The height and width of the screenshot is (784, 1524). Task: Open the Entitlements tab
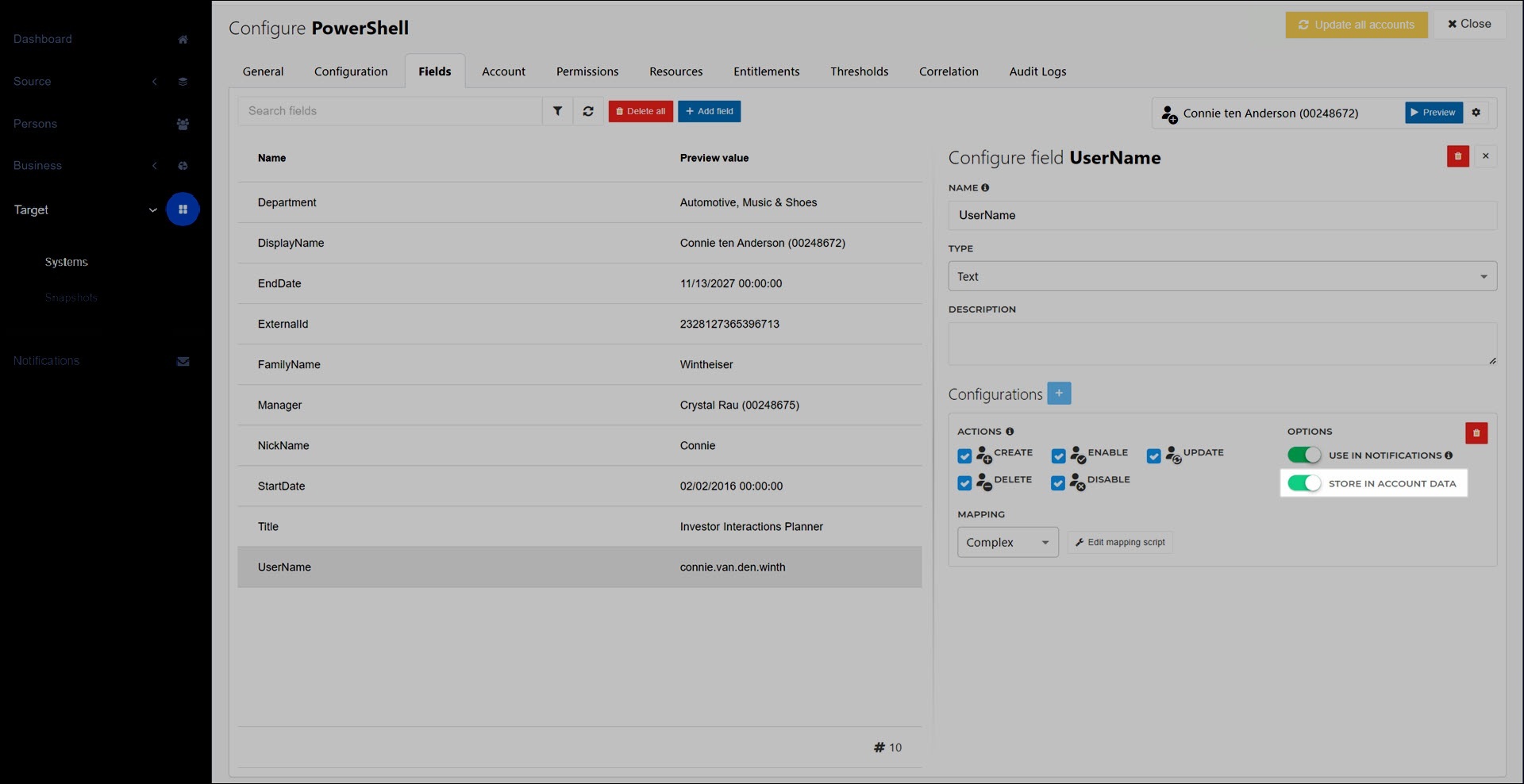(x=766, y=71)
